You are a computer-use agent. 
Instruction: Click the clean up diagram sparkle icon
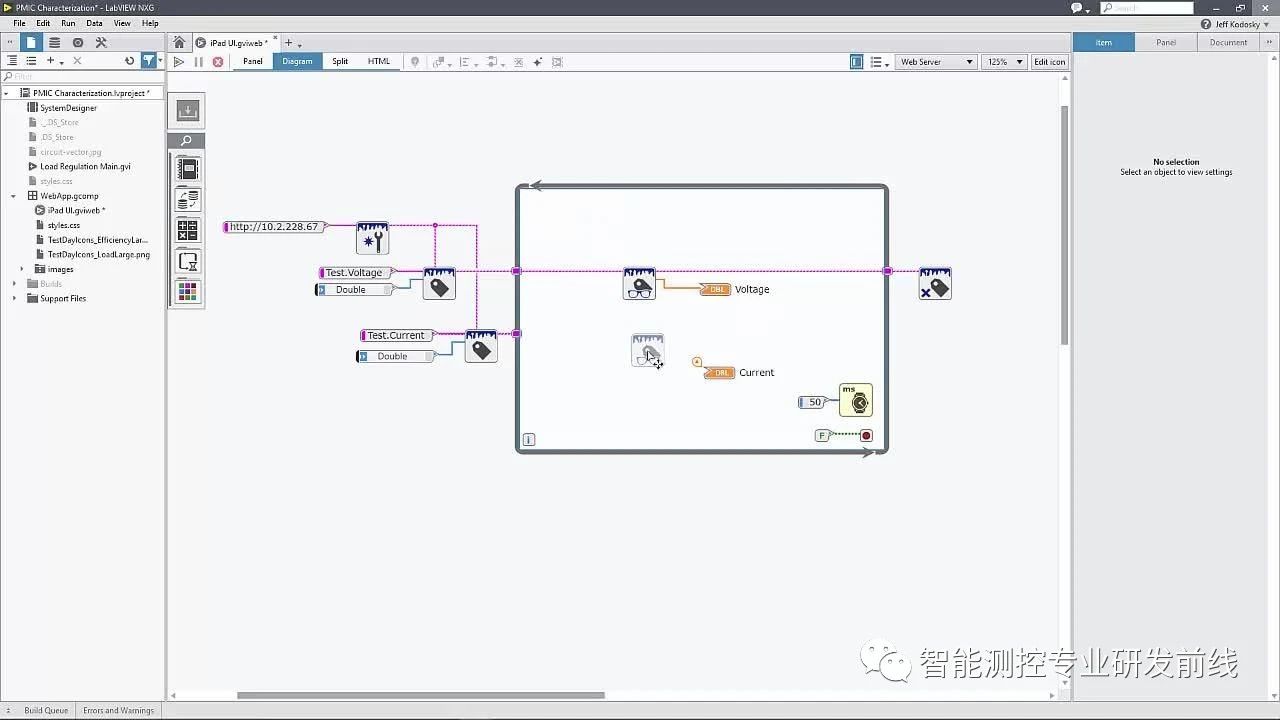click(x=537, y=62)
